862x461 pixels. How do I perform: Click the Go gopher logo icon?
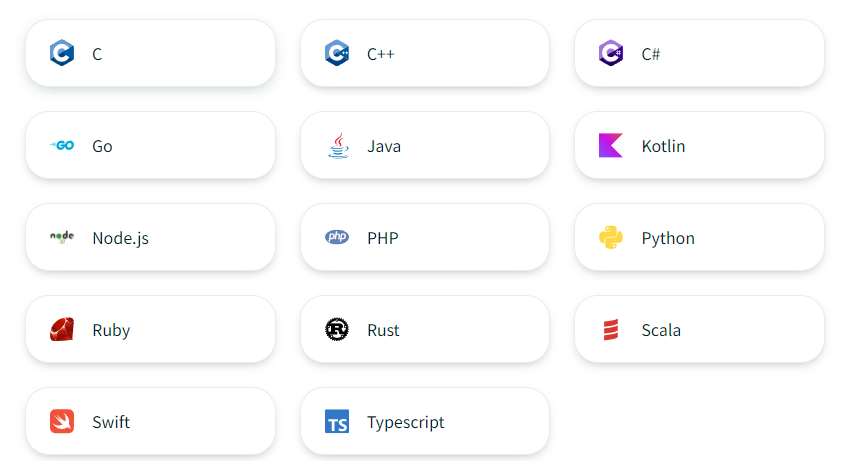click(62, 145)
